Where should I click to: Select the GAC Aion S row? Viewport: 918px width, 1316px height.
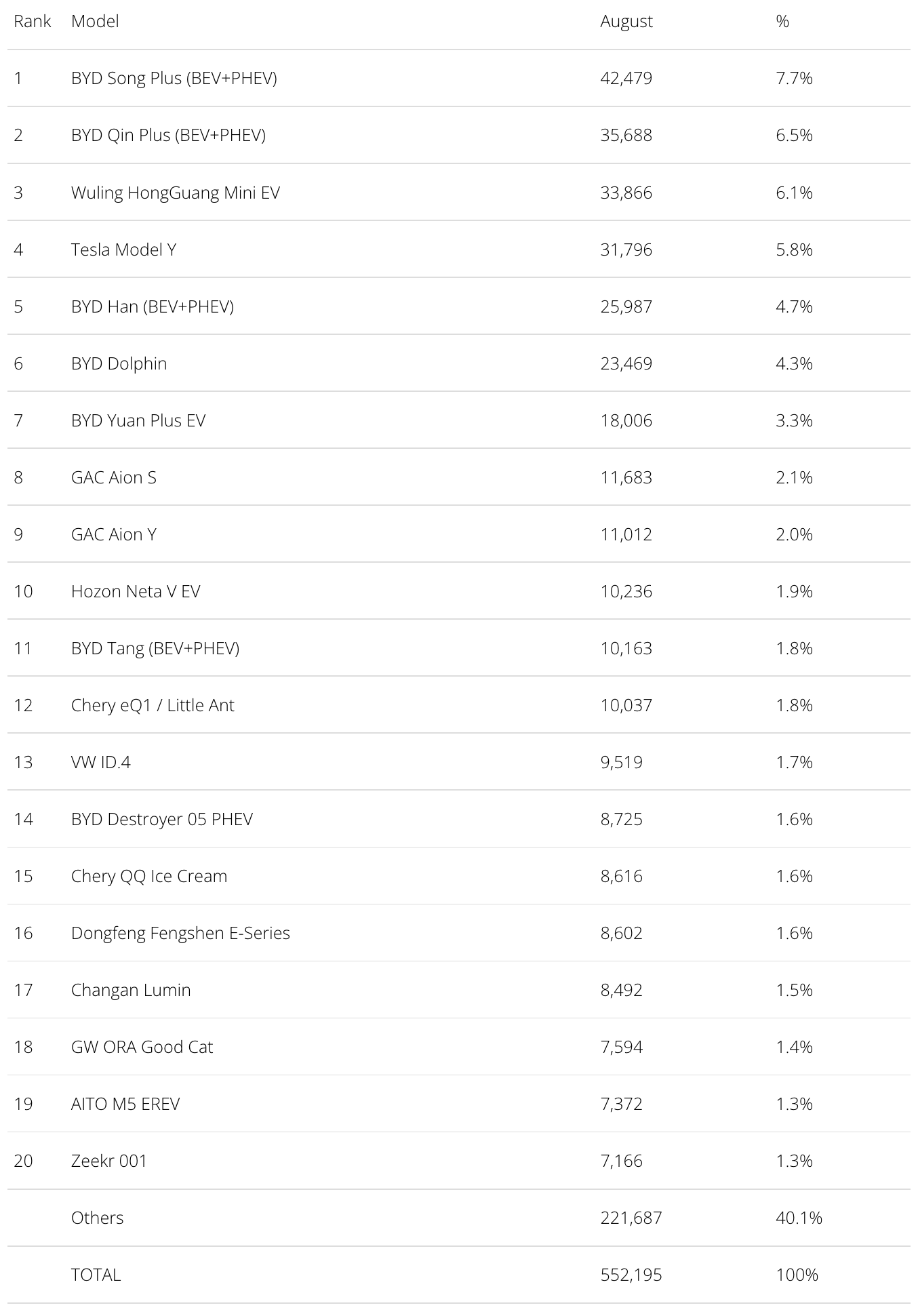coord(459,477)
